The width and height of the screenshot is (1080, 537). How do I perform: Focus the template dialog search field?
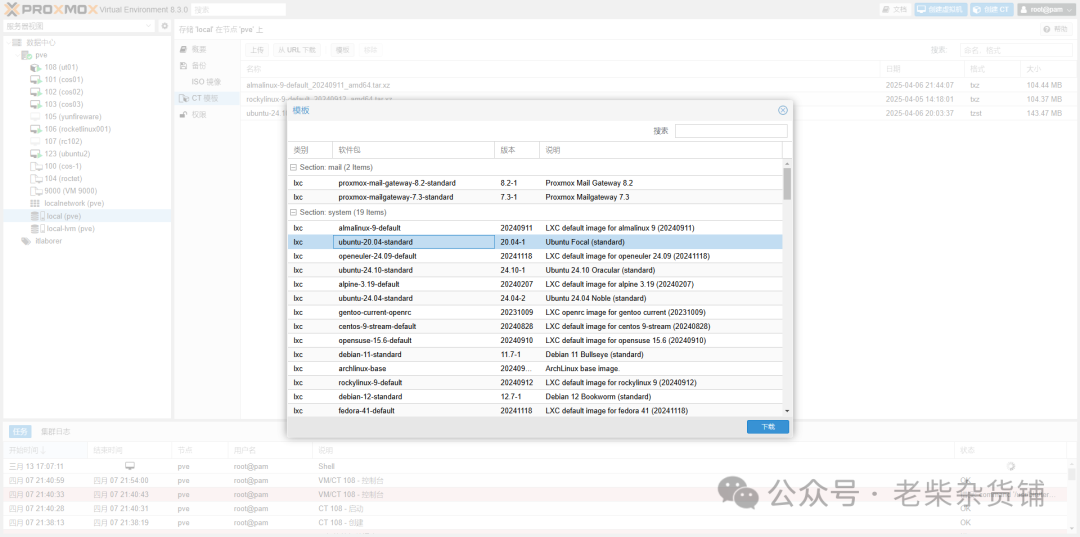coord(731,131)
